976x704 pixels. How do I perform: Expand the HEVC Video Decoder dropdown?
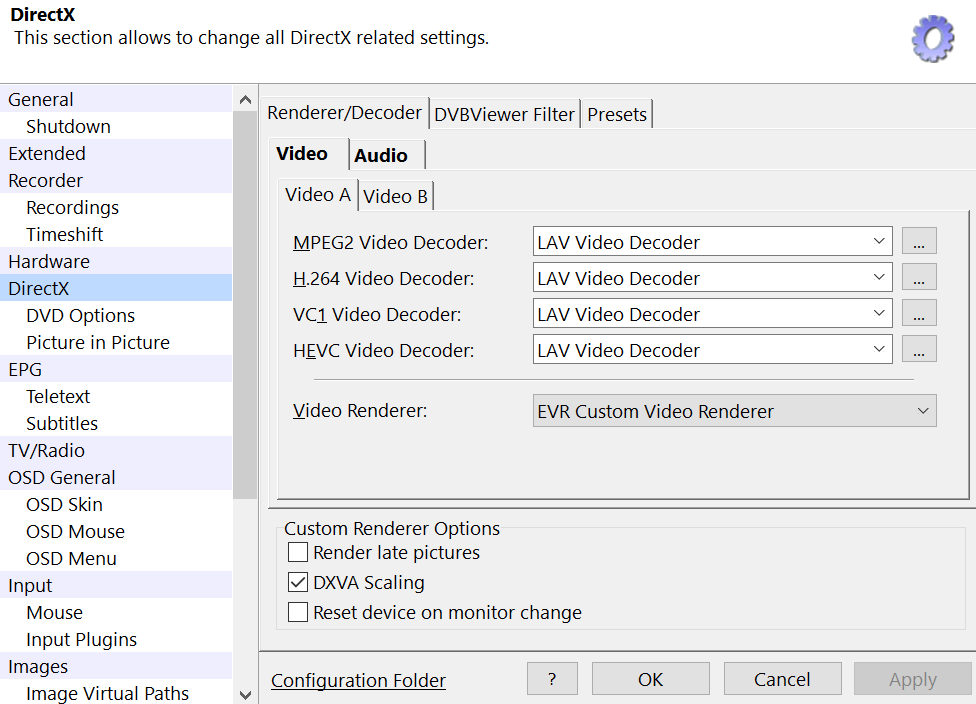pos(712,350)
